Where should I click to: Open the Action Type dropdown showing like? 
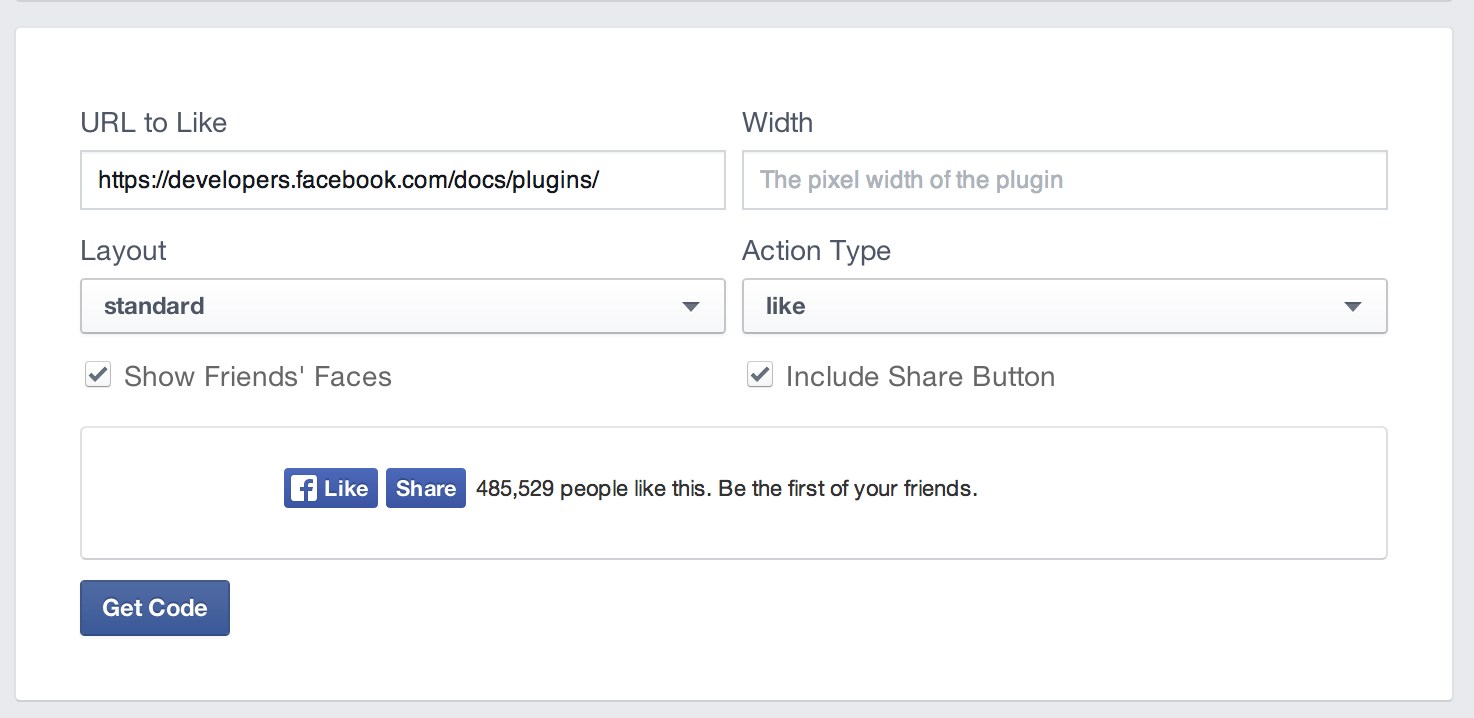coord(1065,306)
